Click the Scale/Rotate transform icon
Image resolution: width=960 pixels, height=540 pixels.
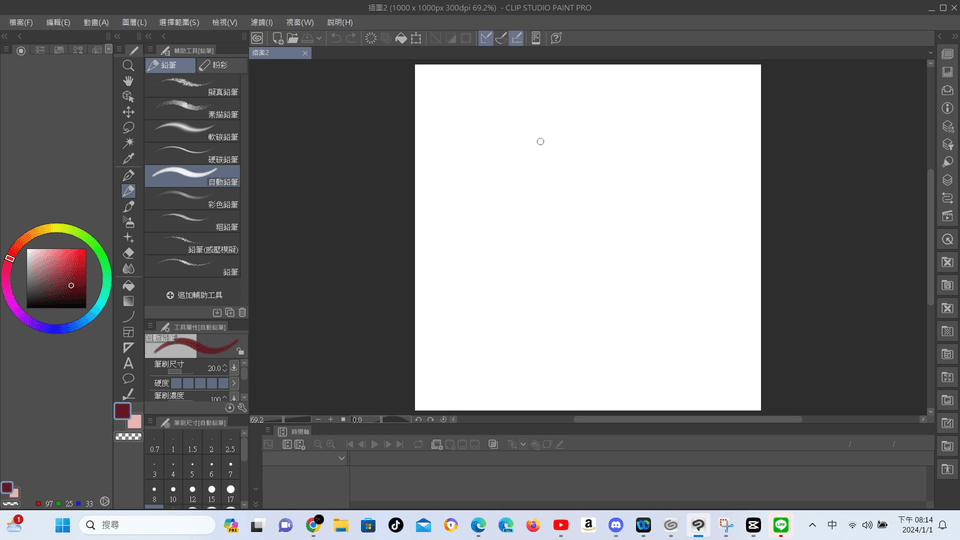click(x=416, y=38)
